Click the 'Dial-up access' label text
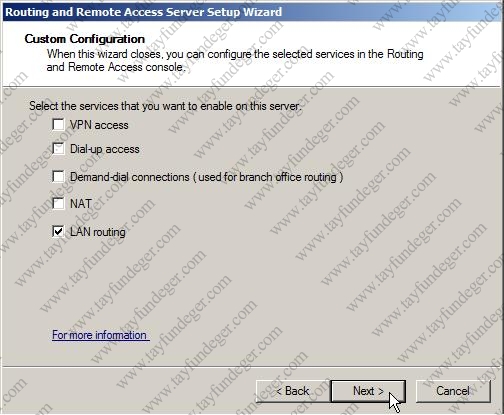The image size is (504, 415). [104, 149]
